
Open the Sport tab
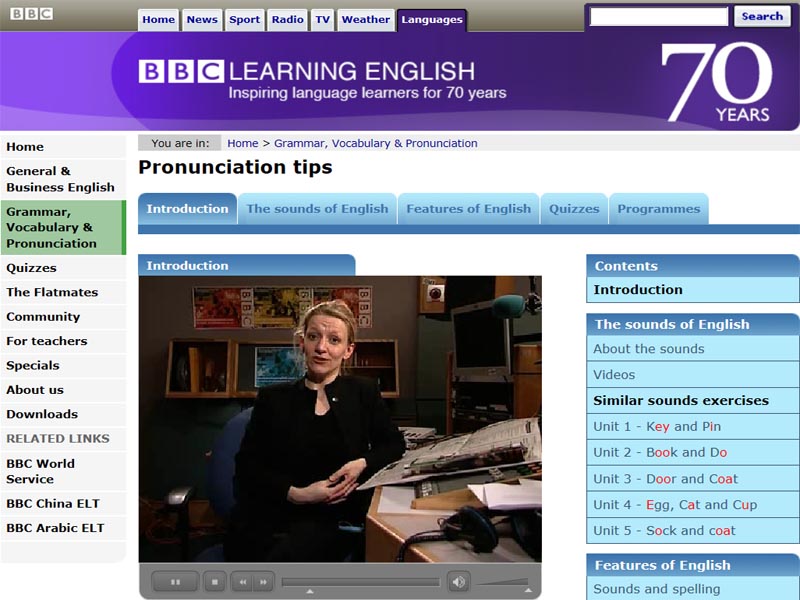pos(244,20)
